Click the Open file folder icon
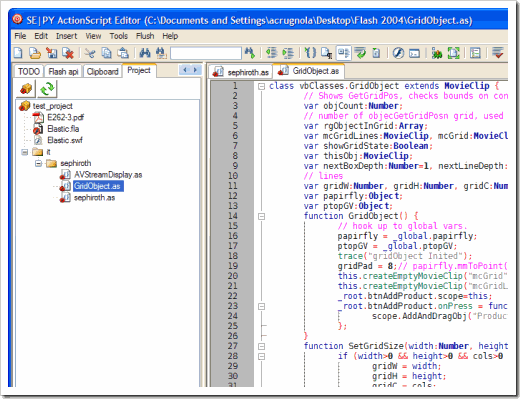 pyautogui.click(x=35, y=53)
